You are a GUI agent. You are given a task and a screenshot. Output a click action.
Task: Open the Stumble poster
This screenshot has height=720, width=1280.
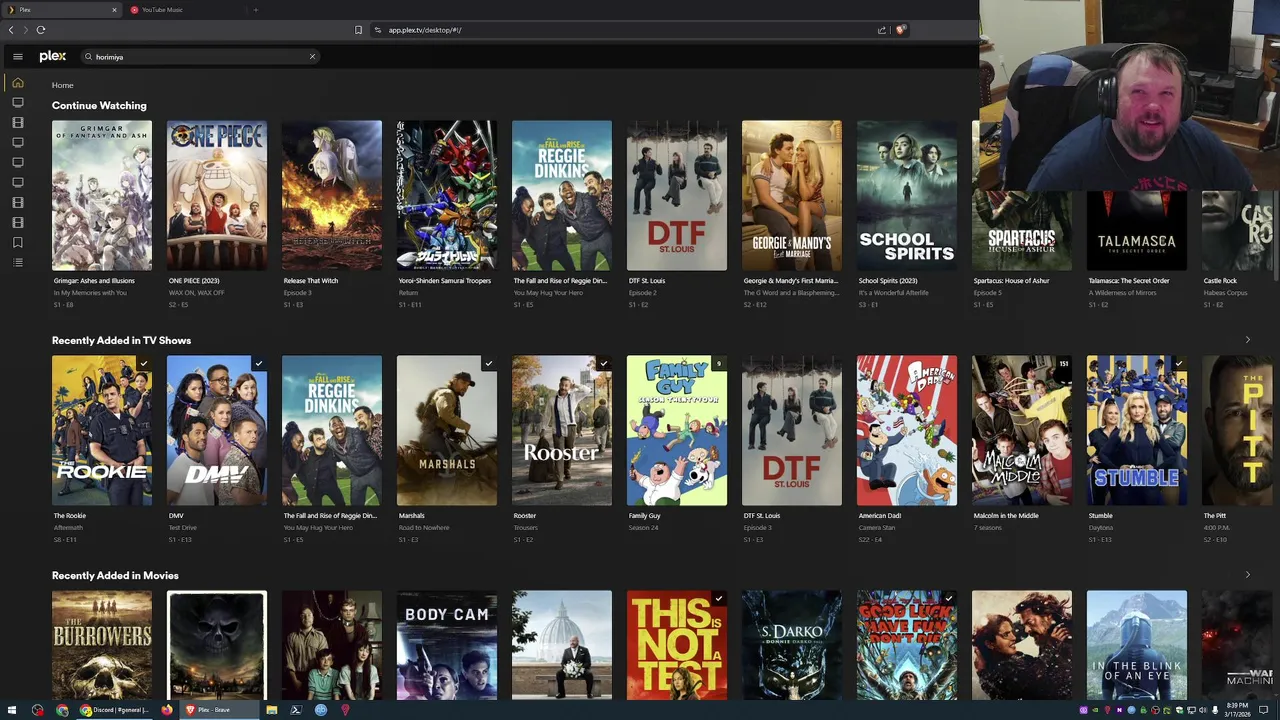pos(1137,430)
